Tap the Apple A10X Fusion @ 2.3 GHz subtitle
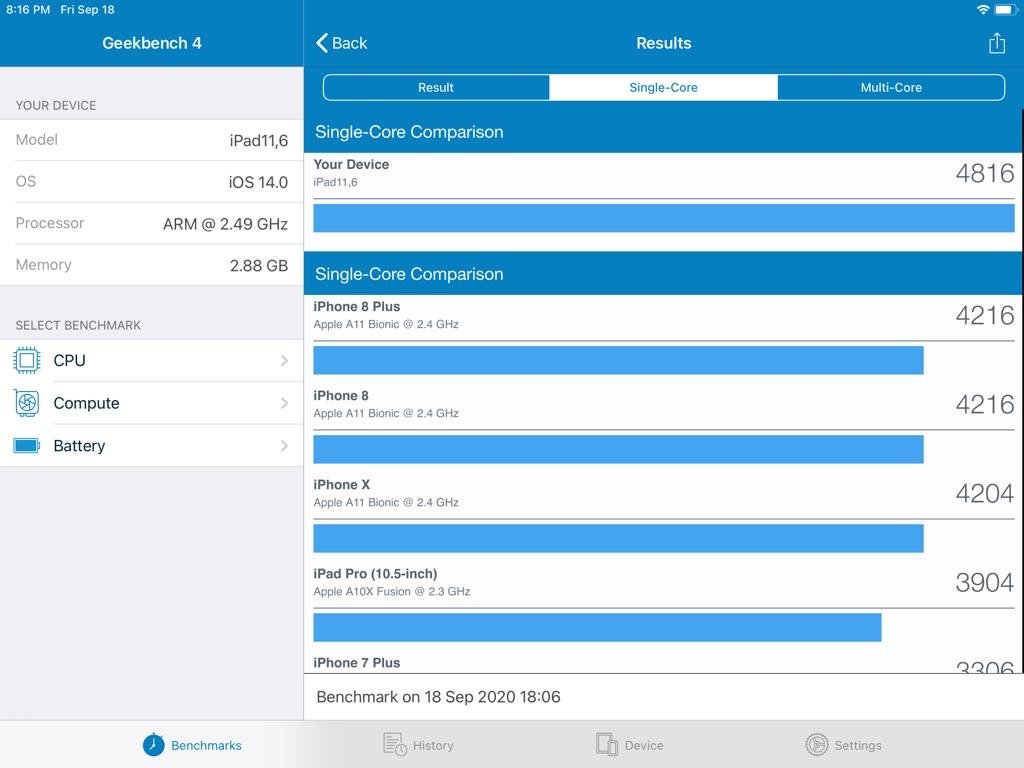The width and height of the screenshot is (1024, 768). click(392, 592)
